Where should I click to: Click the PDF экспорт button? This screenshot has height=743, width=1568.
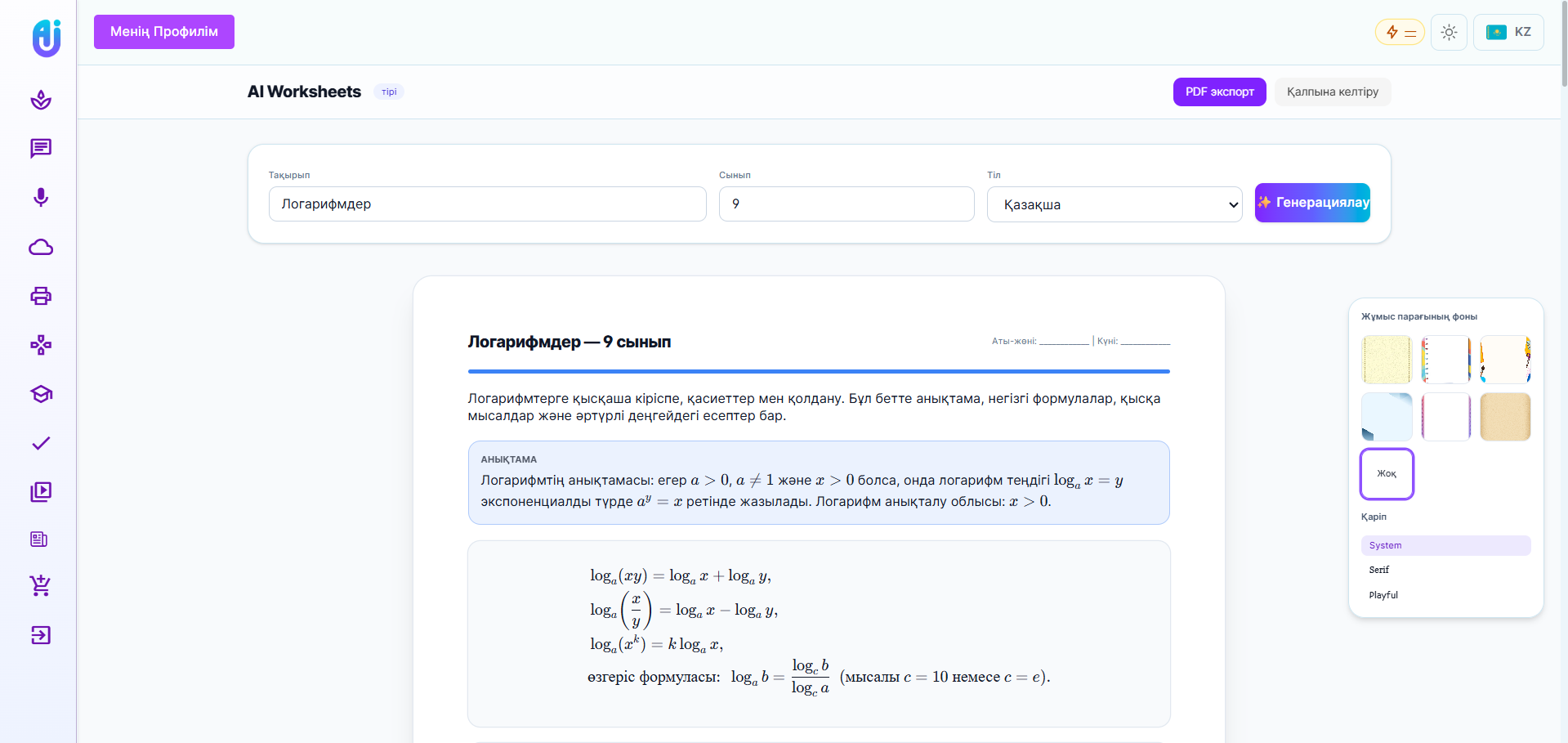(1219, 92)
